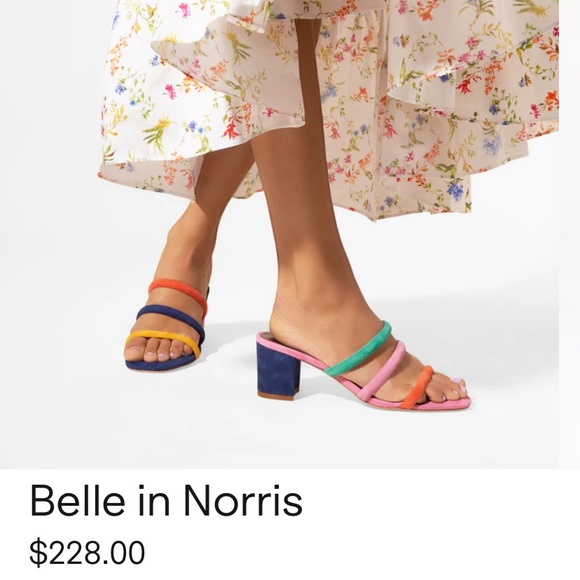Click the navy sole of the left sandal
This screenshot has width=580, height=580.
click(x=160, y=363)
